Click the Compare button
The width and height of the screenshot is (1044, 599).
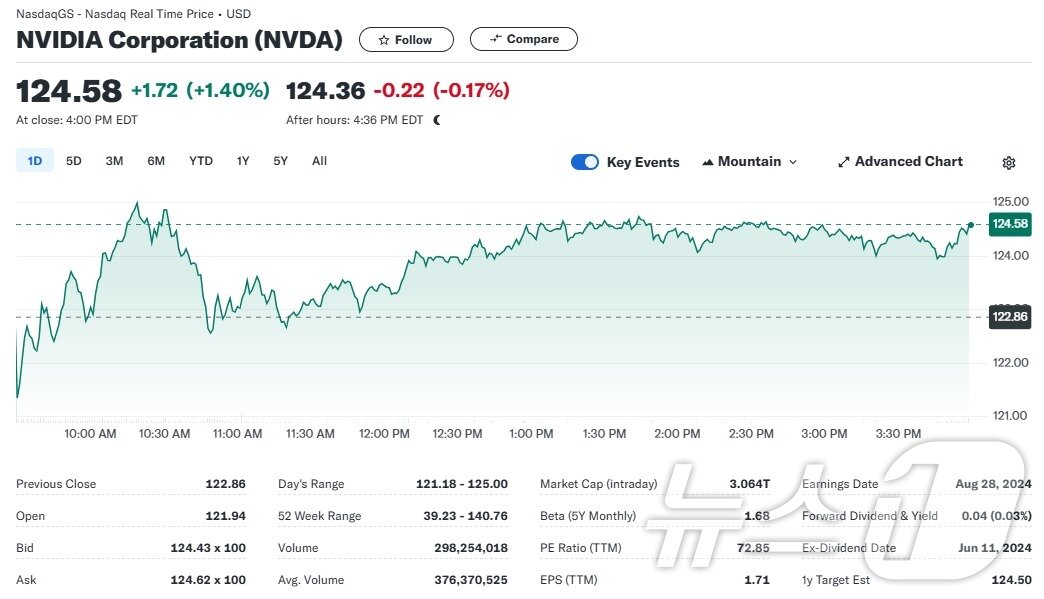(523, 39)
